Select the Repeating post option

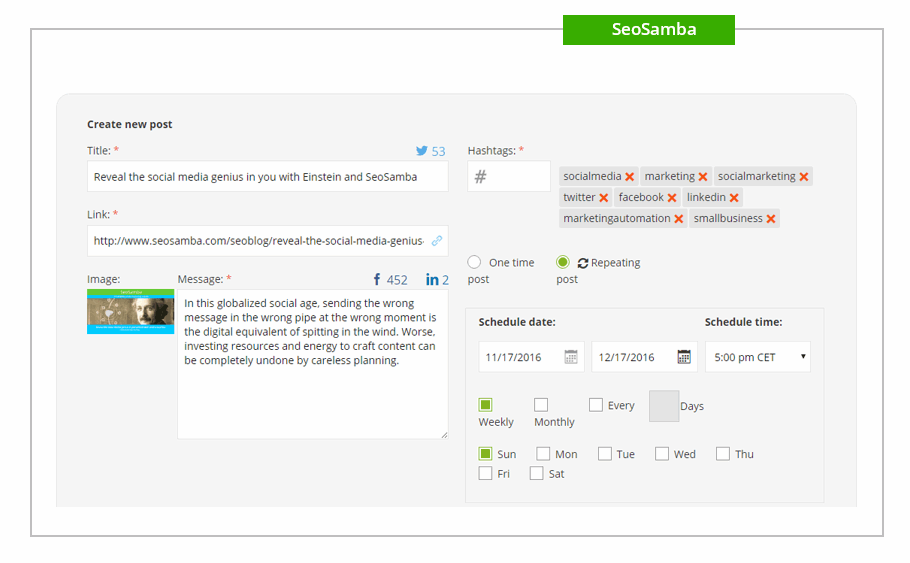coord(562,262)
